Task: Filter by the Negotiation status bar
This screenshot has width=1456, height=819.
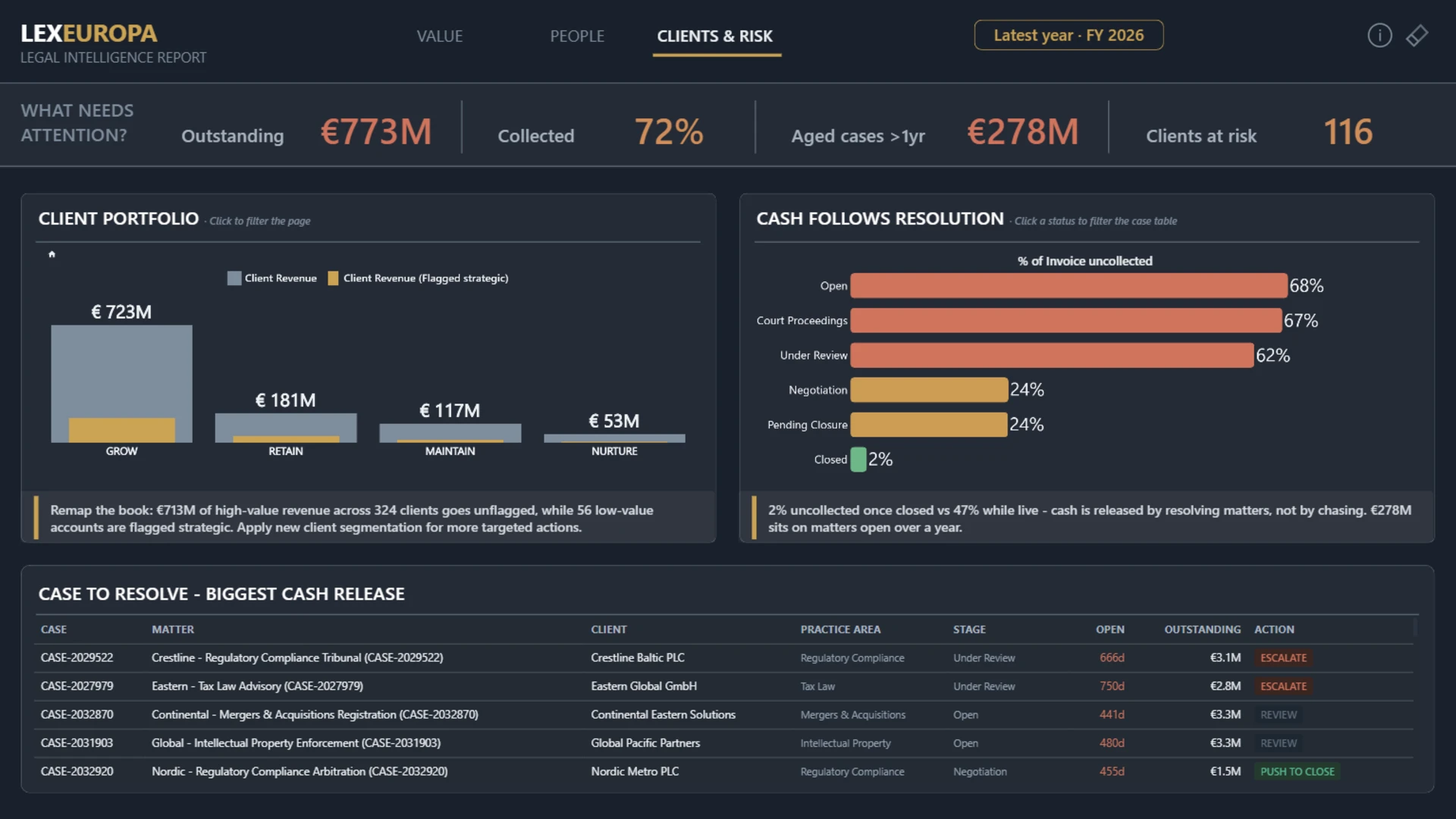Action: click(x=930, y=390)
